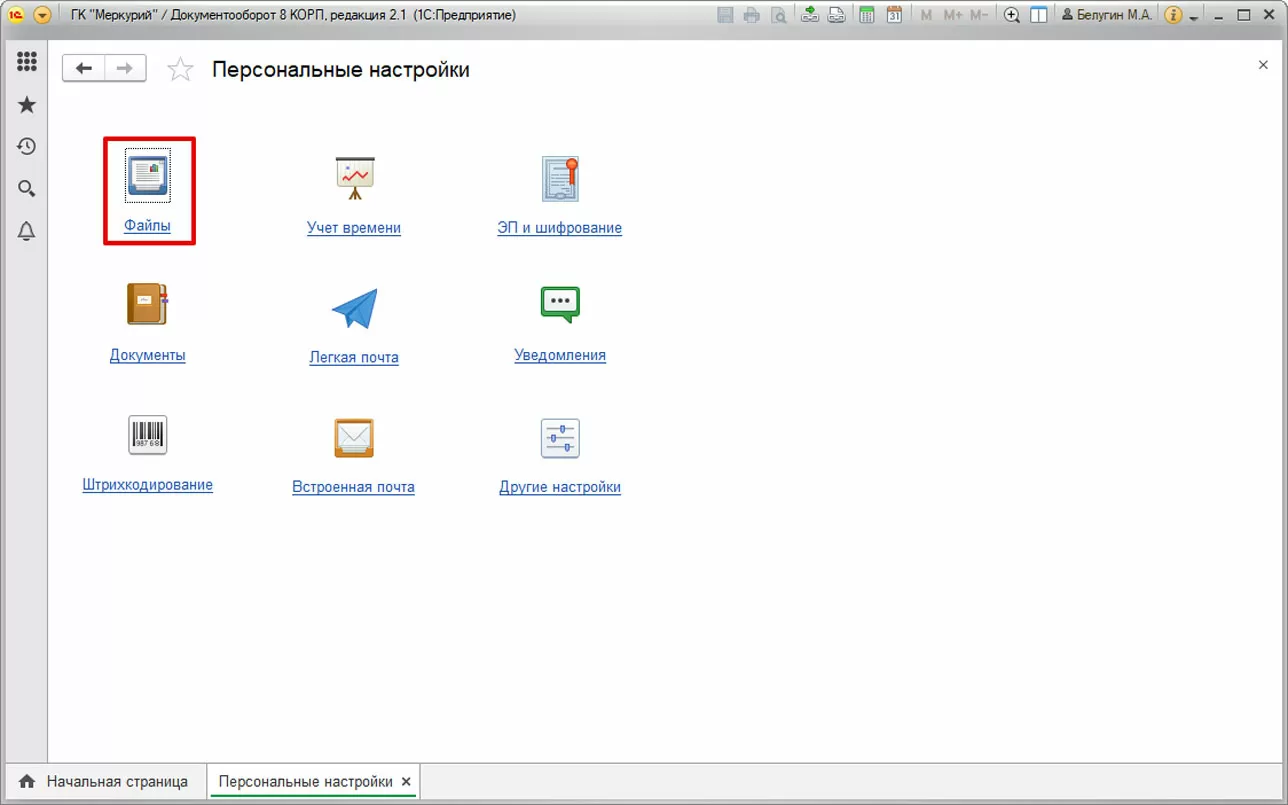Viewport: 1288px width, 805px height.
Task: Click the Save floppy-disk toolbar icon
Action: (725, 15)
